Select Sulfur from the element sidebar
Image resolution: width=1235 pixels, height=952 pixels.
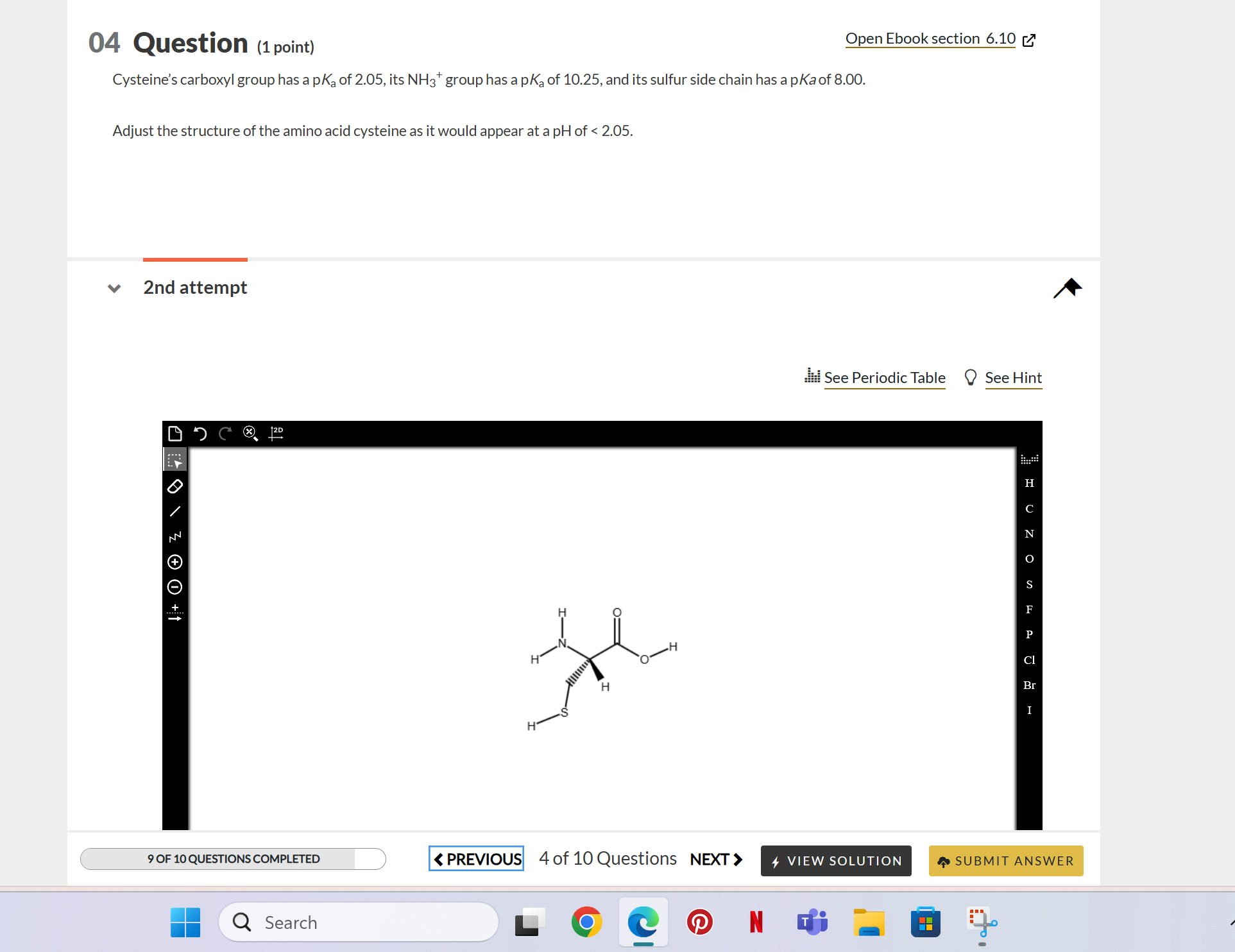(x=1029, y=584)
